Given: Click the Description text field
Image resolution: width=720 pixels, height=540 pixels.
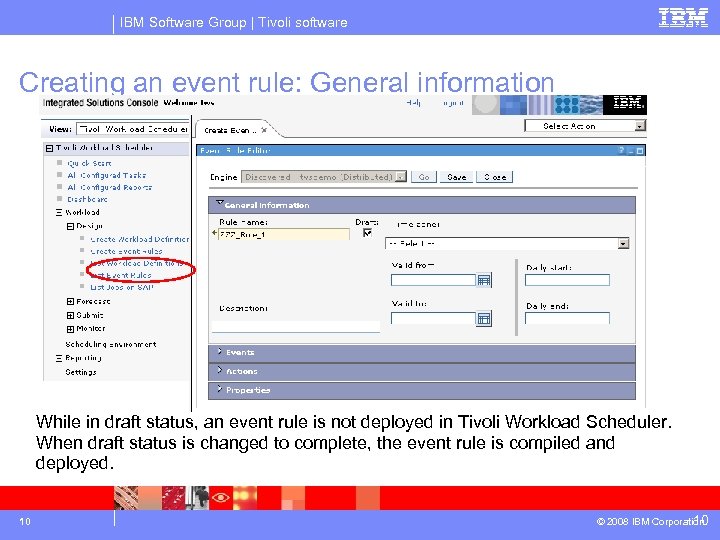Looking at the screenshot, I should click(296, 326).
